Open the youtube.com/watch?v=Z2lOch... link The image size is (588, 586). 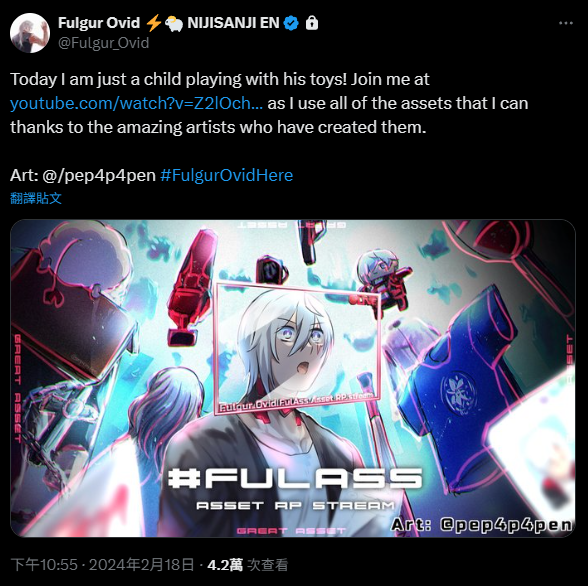[x=136, y=103]
